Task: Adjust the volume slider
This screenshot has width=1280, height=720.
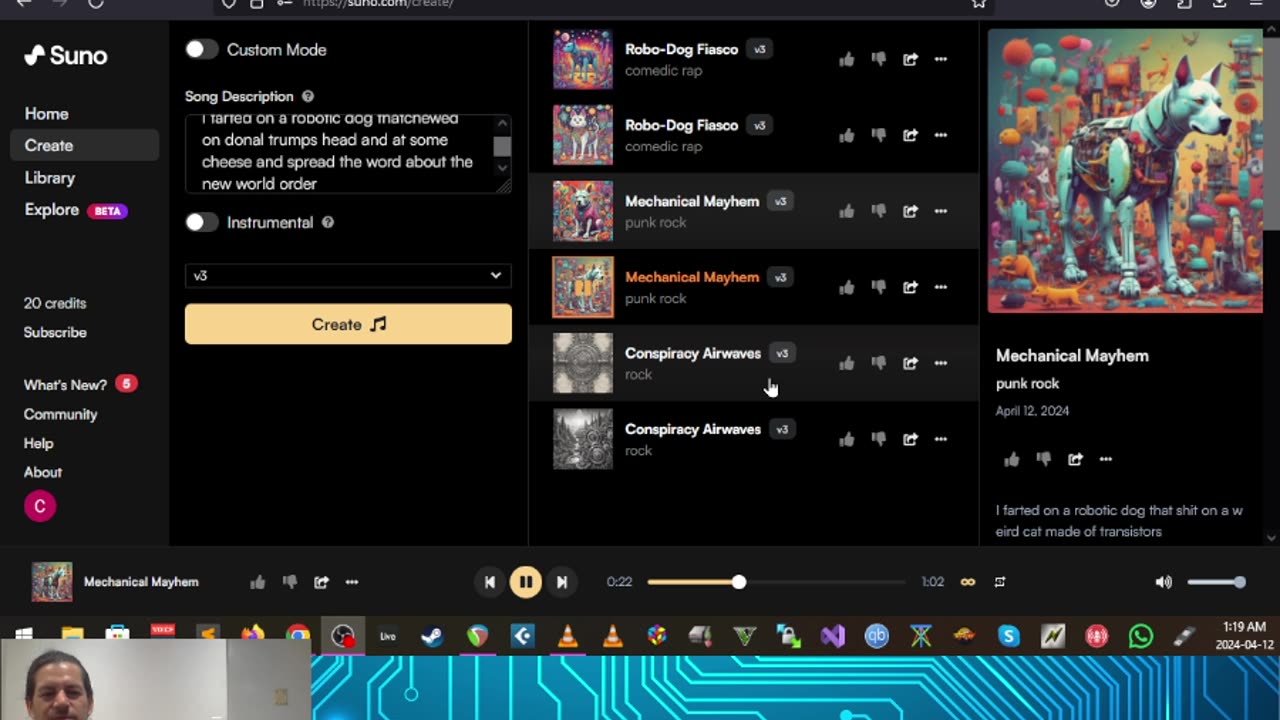Action: click(x=1217, y=582)
